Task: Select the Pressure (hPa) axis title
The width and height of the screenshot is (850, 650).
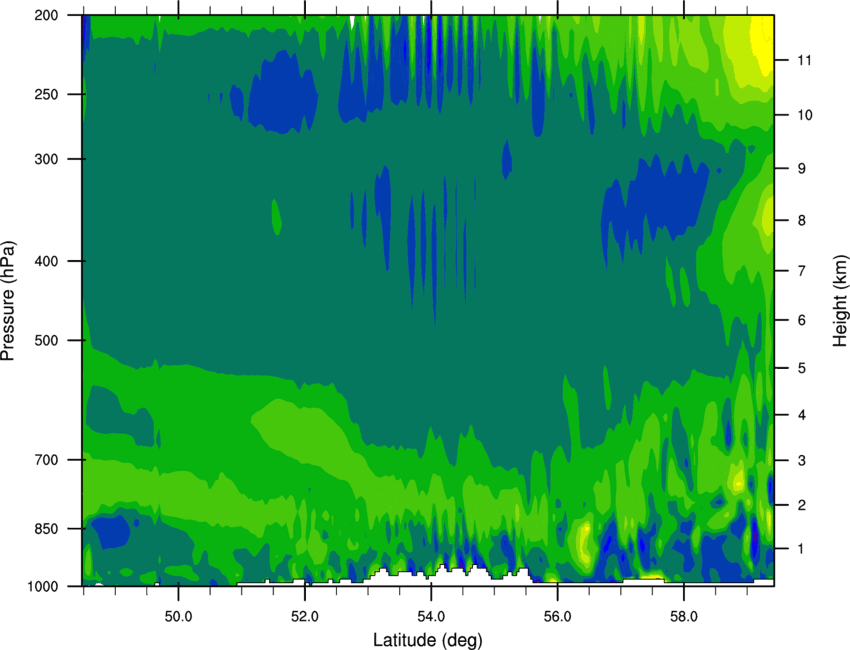Action: tap(8, 301)
